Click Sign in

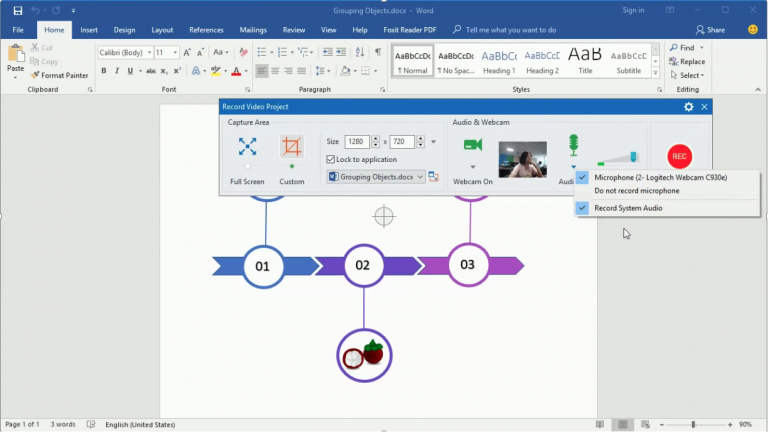pos(633,10)
